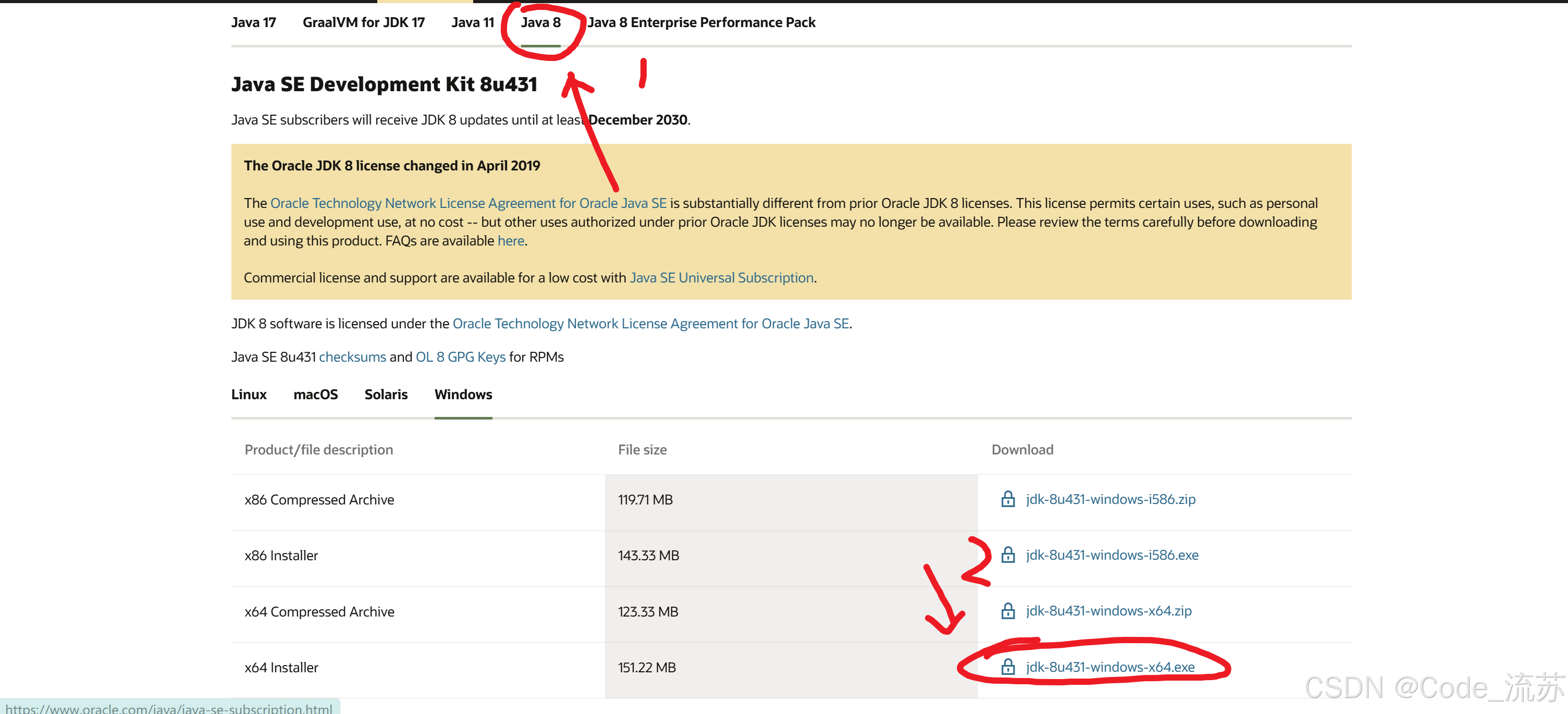Download jdk-8u431-windows-i586.zip
Screen dimensions: 1568x714
tap(1110, 499)
